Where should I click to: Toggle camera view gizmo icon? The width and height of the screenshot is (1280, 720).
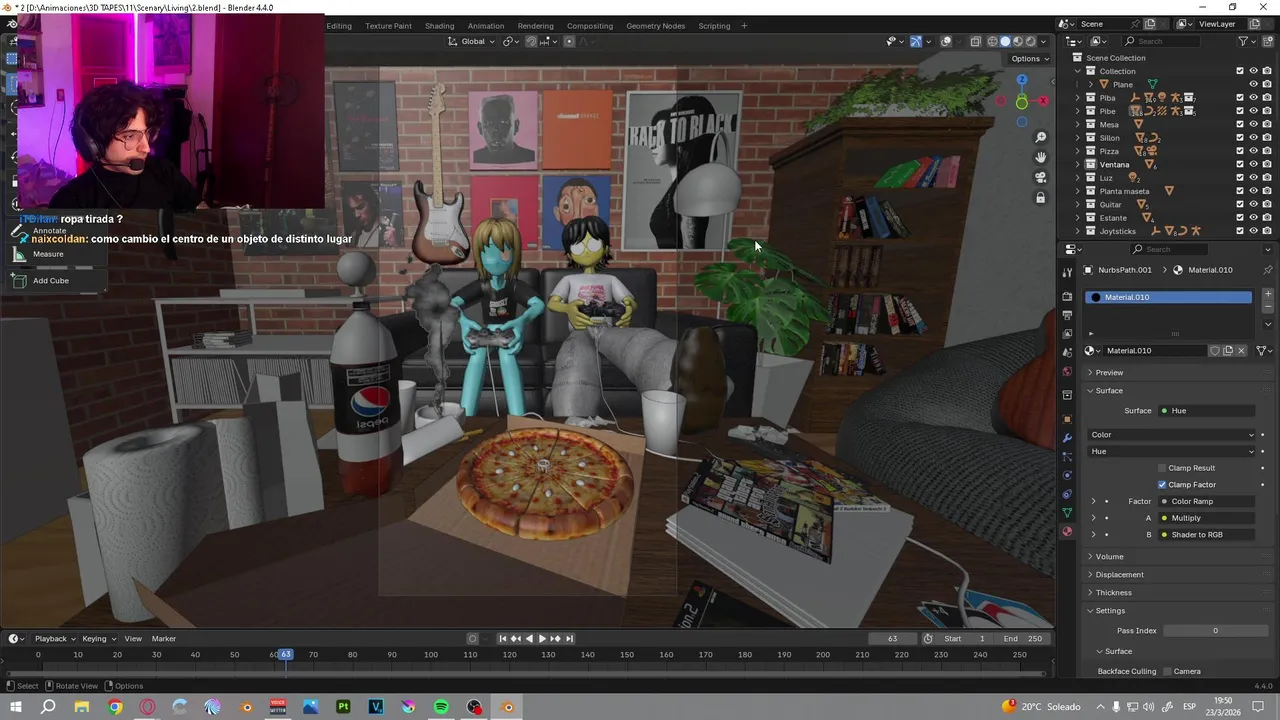(x=1041, y=178)
